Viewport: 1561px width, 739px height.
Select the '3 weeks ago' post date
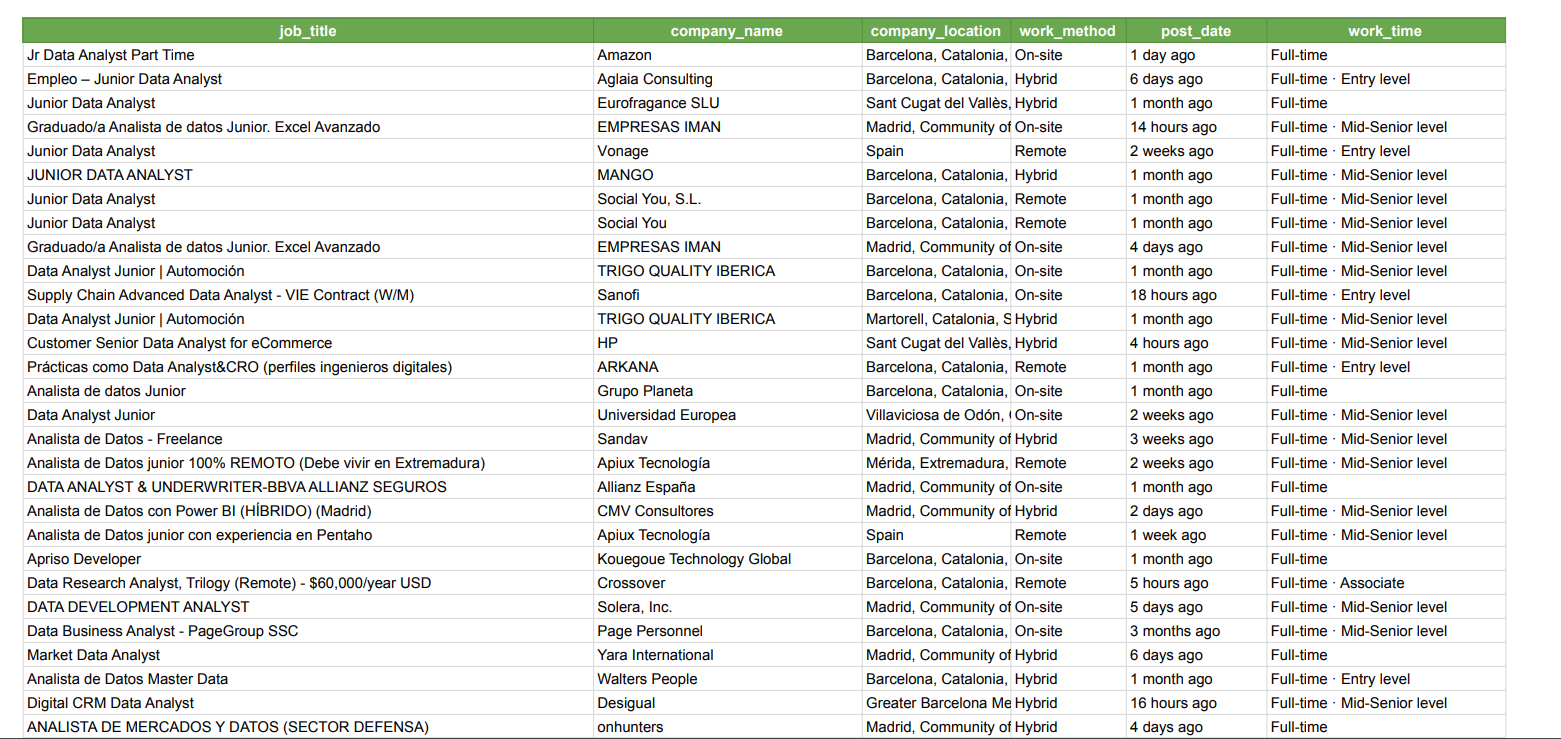pos(1196,439)
